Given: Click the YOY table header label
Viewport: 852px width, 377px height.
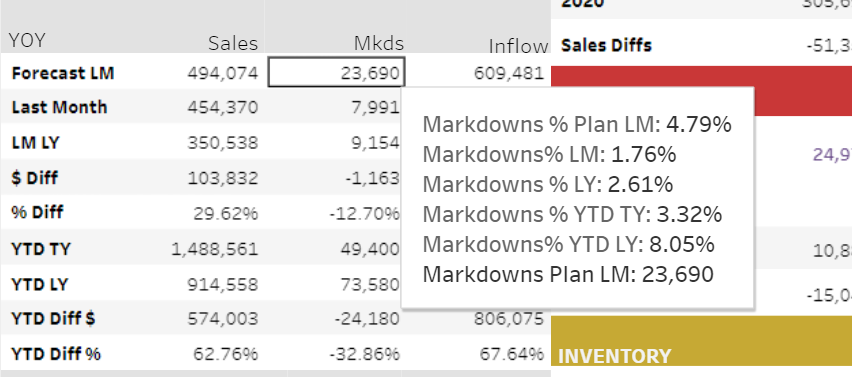Looking at the screenshot, I should pos(27,40).
